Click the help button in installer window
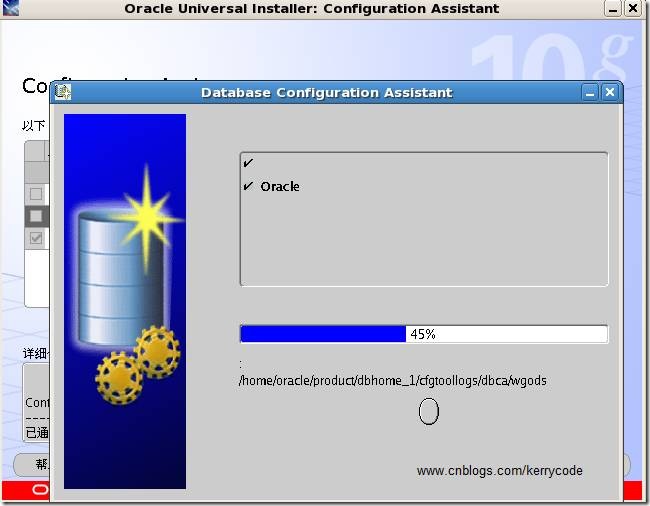This screenshot has height=506, width=650. (x=32, y=465)
